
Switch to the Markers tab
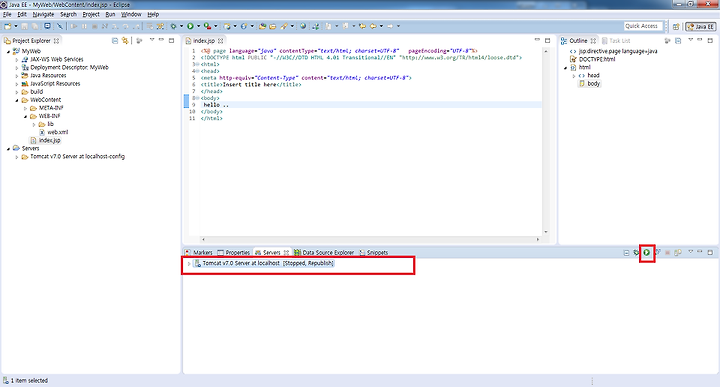(198, 252)
